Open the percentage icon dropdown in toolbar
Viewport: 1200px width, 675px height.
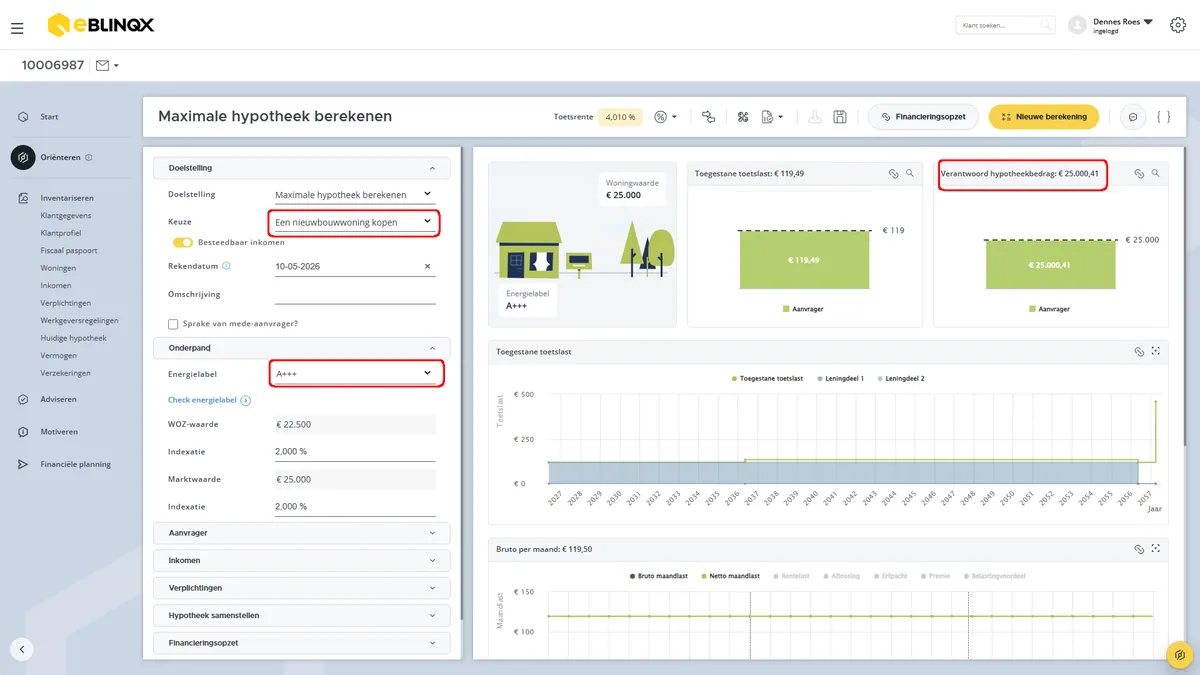click(x=665, y=117)
